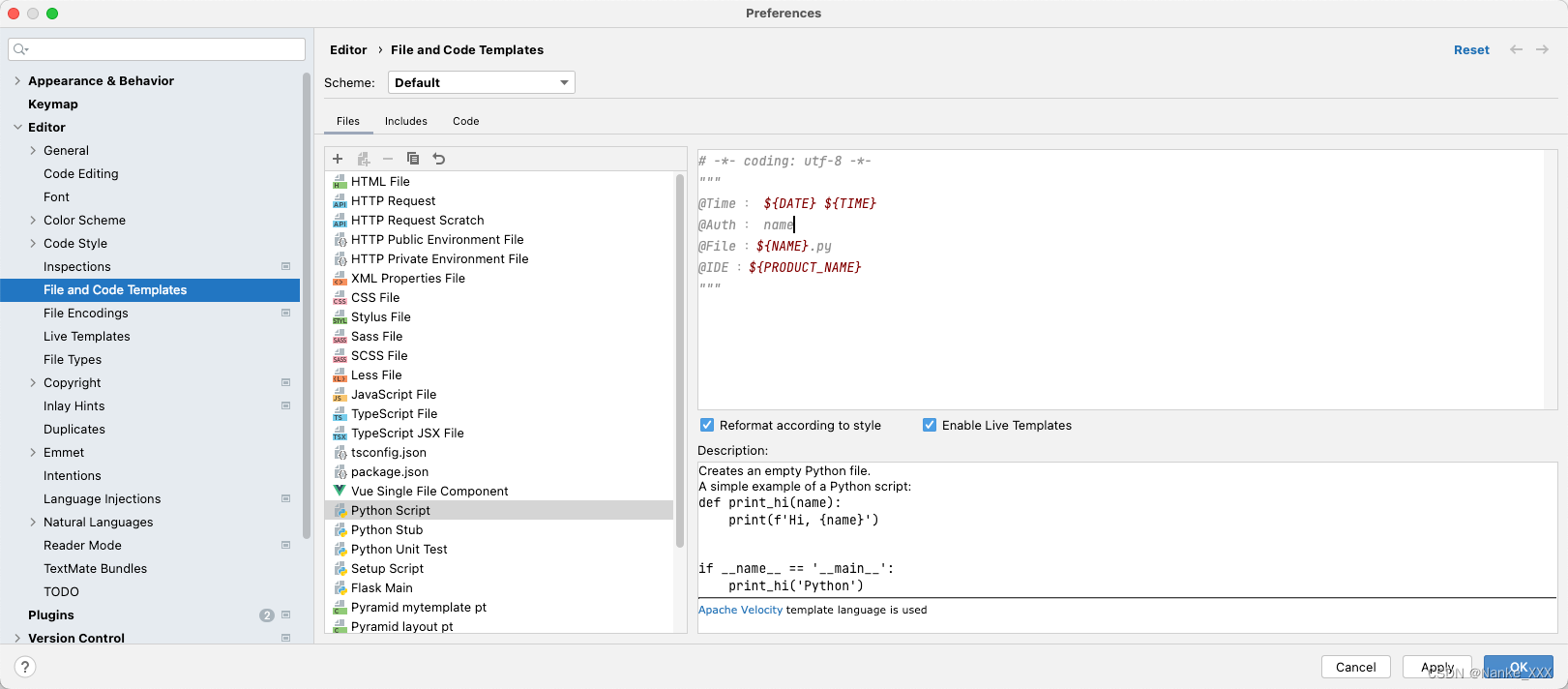Select the Less File template icon
The image size is (1568, 689).
[x=340, y=375]
